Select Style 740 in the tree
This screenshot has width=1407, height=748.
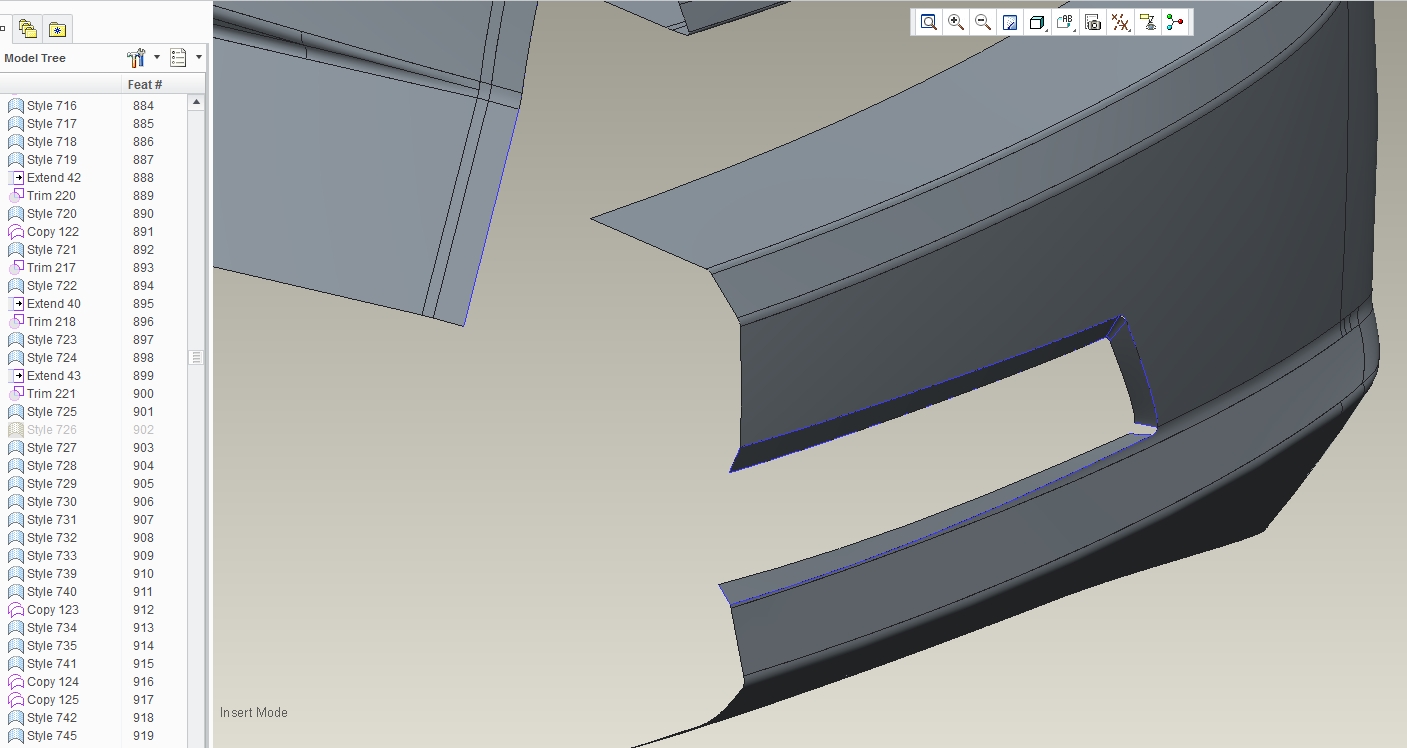click(x=52, y=592)
